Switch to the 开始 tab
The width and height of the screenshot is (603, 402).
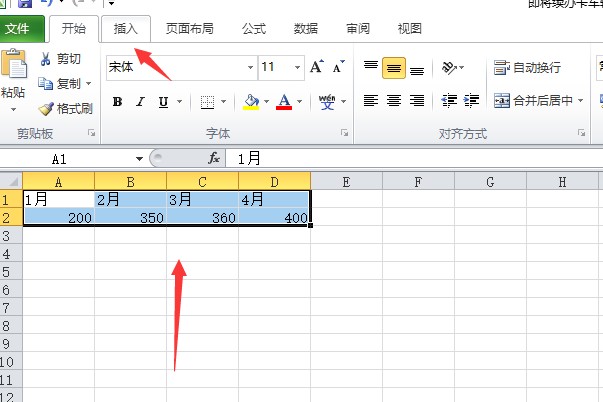point(74,28)
